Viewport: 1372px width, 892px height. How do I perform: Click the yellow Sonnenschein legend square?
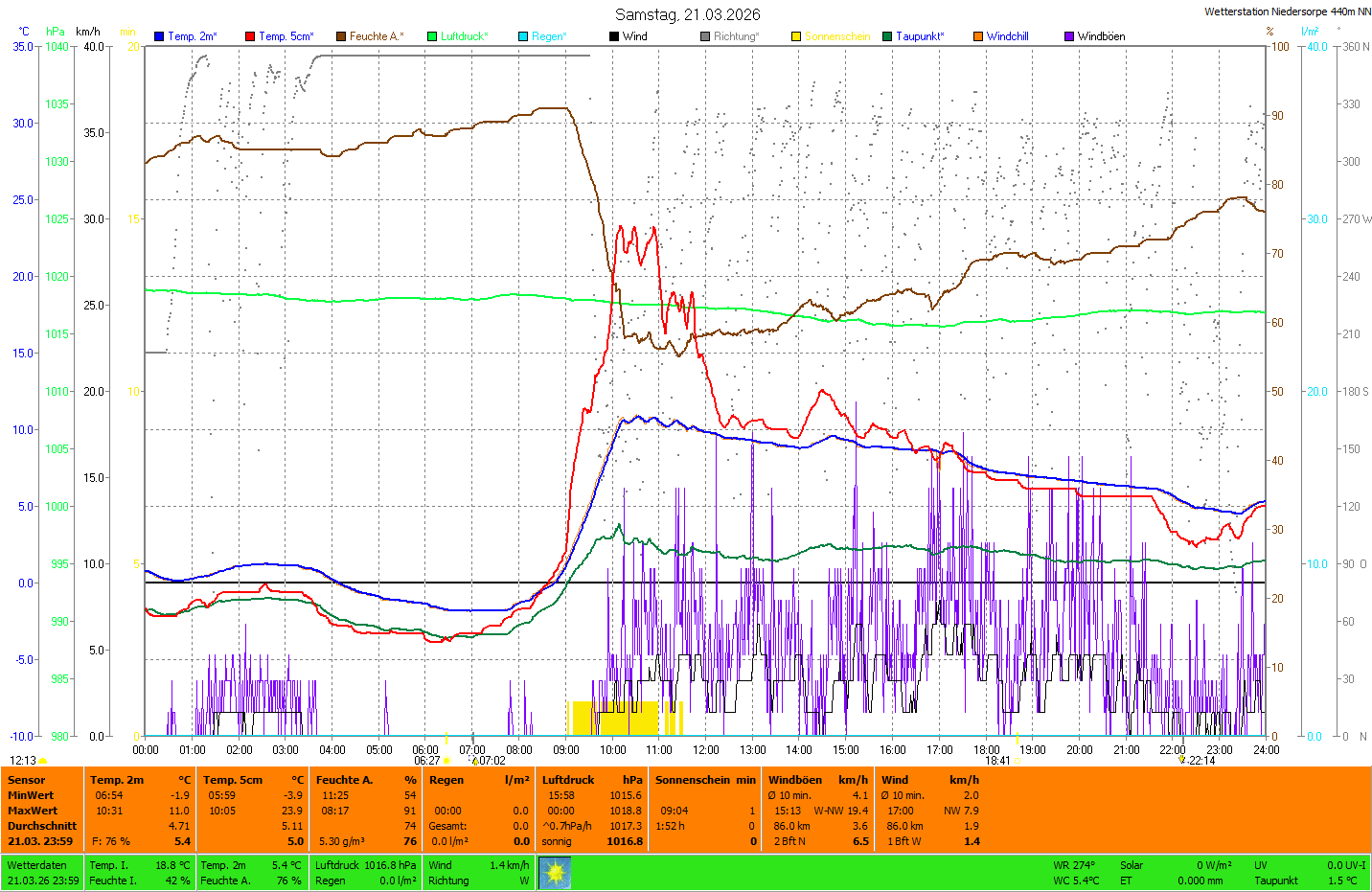(x=796, y=36)
